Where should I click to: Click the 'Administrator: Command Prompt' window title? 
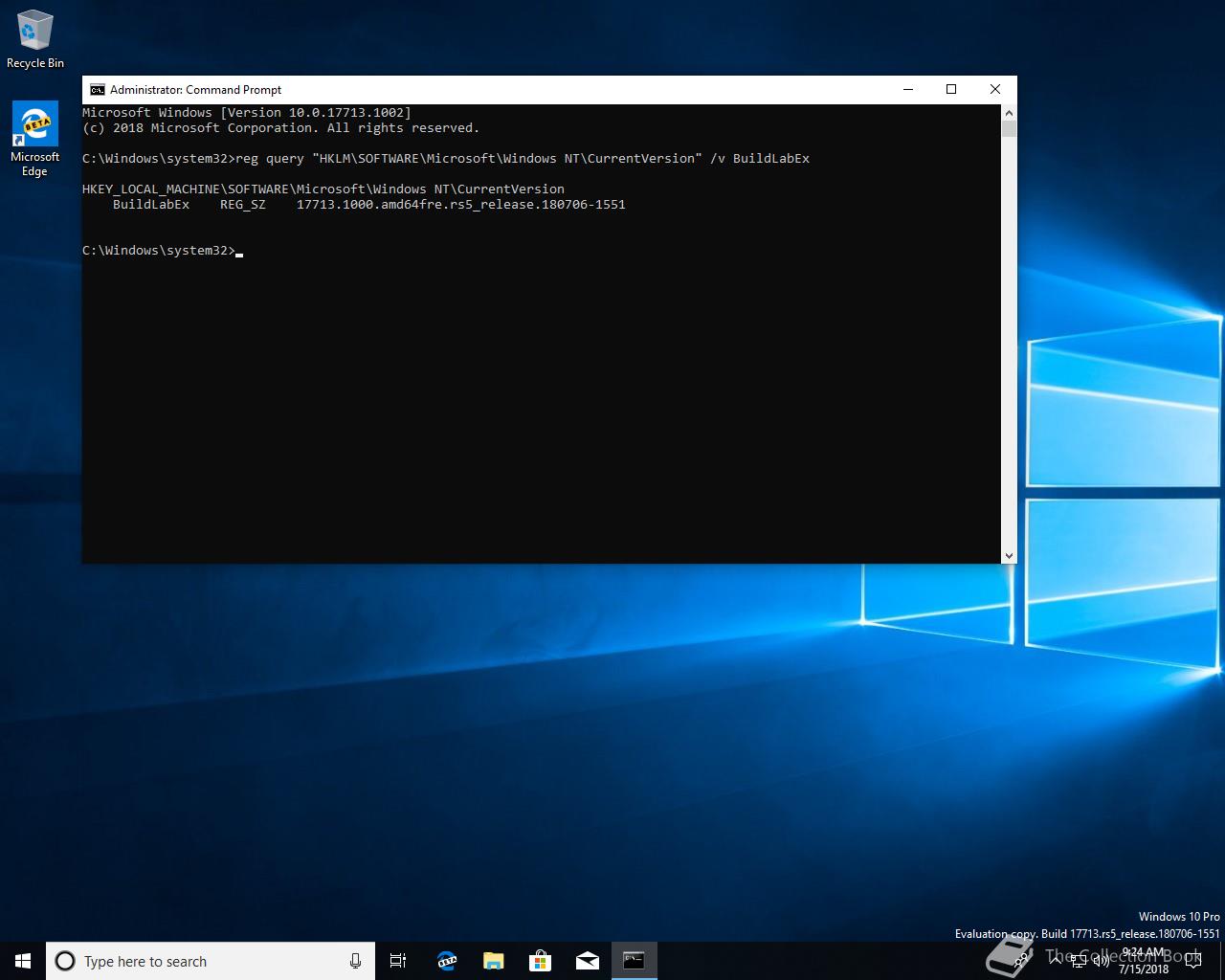[195, 90]
